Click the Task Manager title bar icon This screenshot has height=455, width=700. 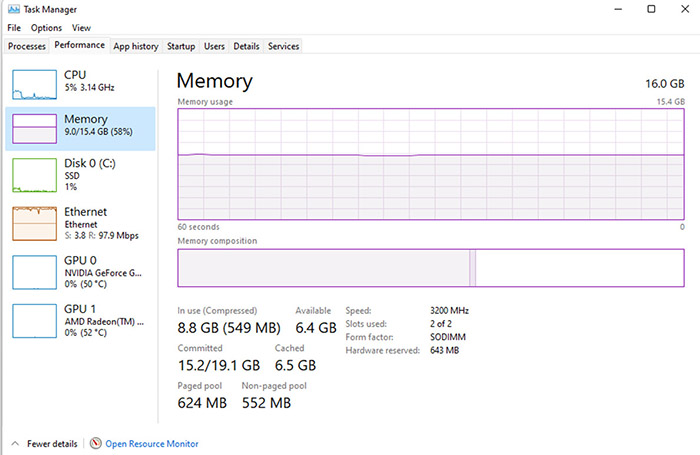tap(14, 9)
